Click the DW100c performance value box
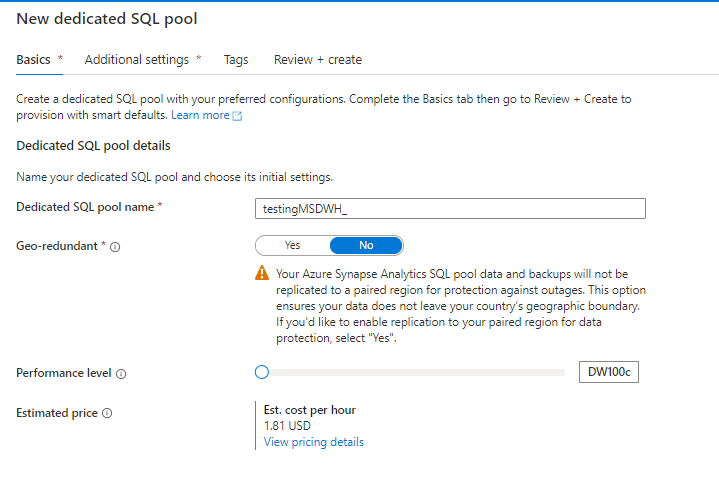 click(608, 372)
